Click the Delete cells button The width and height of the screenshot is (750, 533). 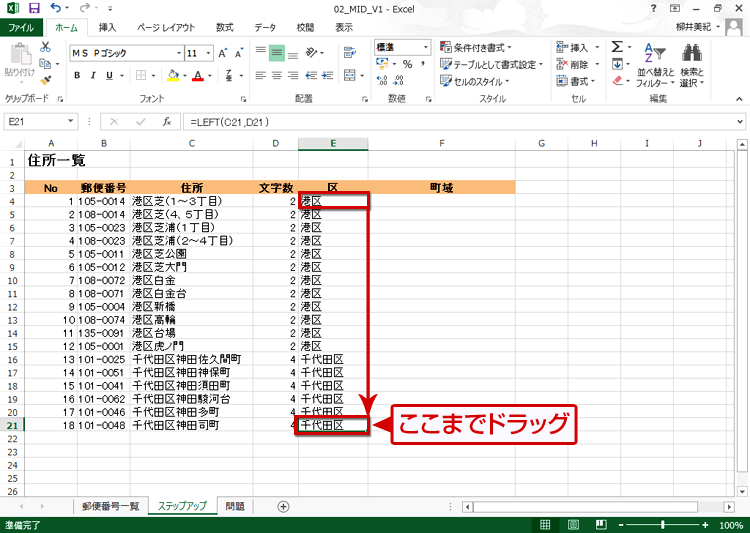(573, 64)
